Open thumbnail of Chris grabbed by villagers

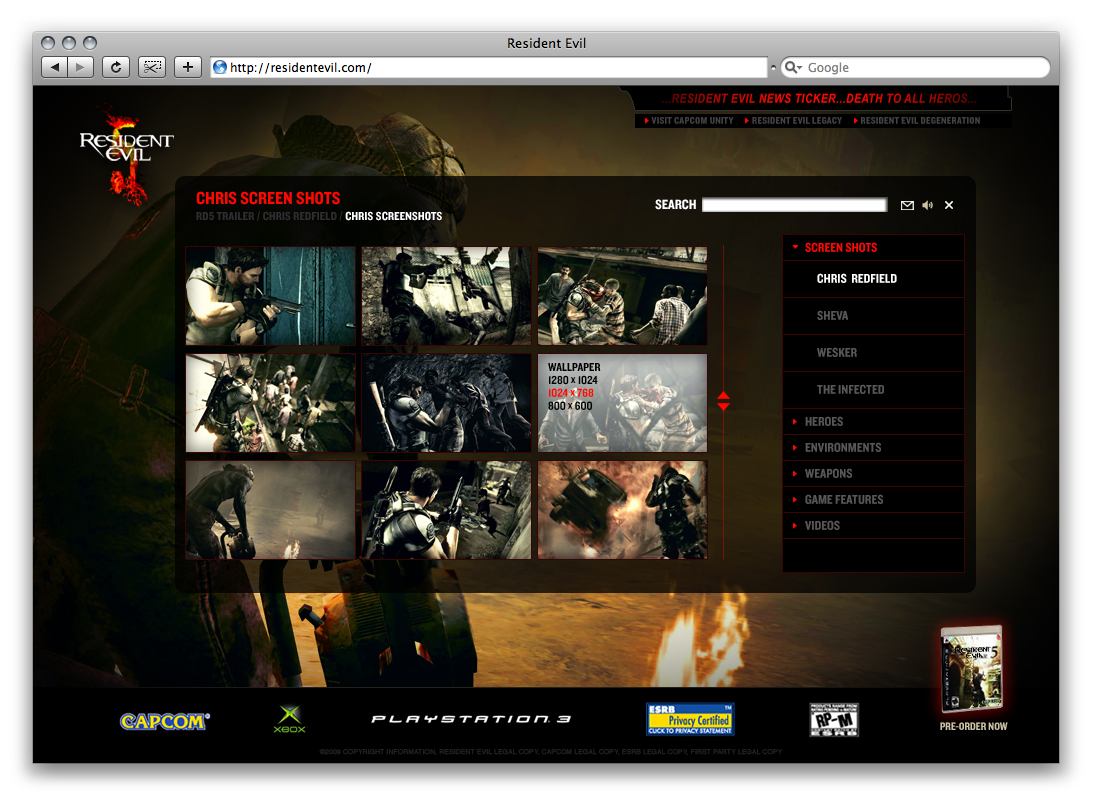pyautogui.click(x=622, y=295)
